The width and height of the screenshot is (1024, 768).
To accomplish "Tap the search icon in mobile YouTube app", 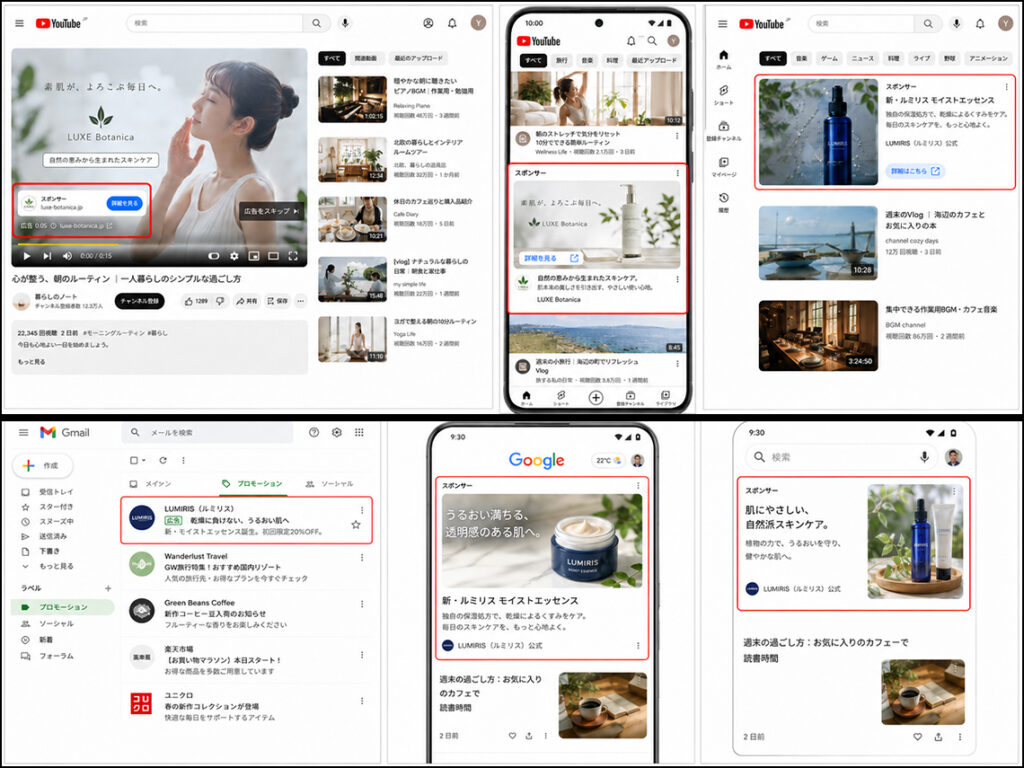I will click(652, 40).
